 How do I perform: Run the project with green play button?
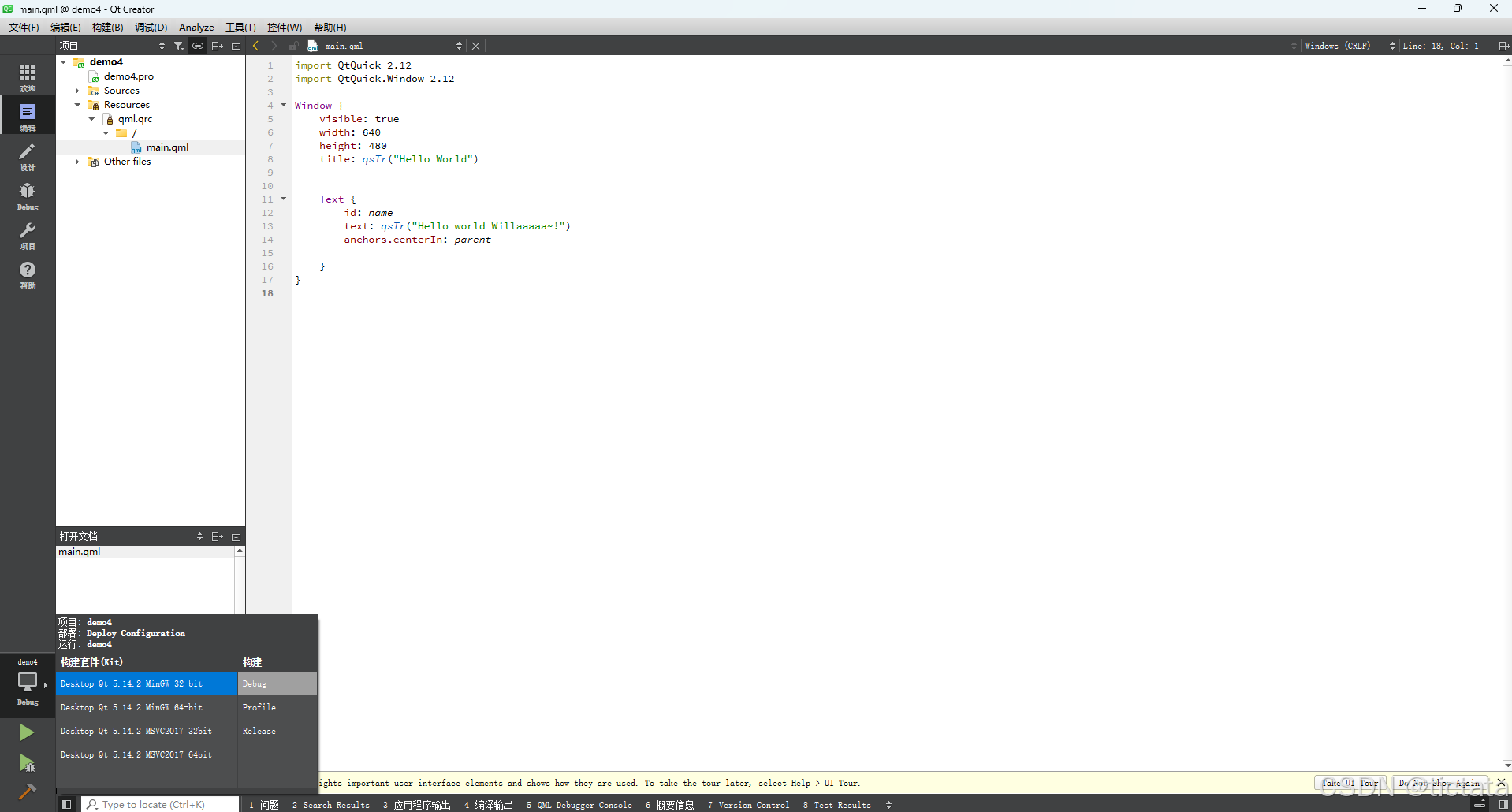(x=27, y=732)
